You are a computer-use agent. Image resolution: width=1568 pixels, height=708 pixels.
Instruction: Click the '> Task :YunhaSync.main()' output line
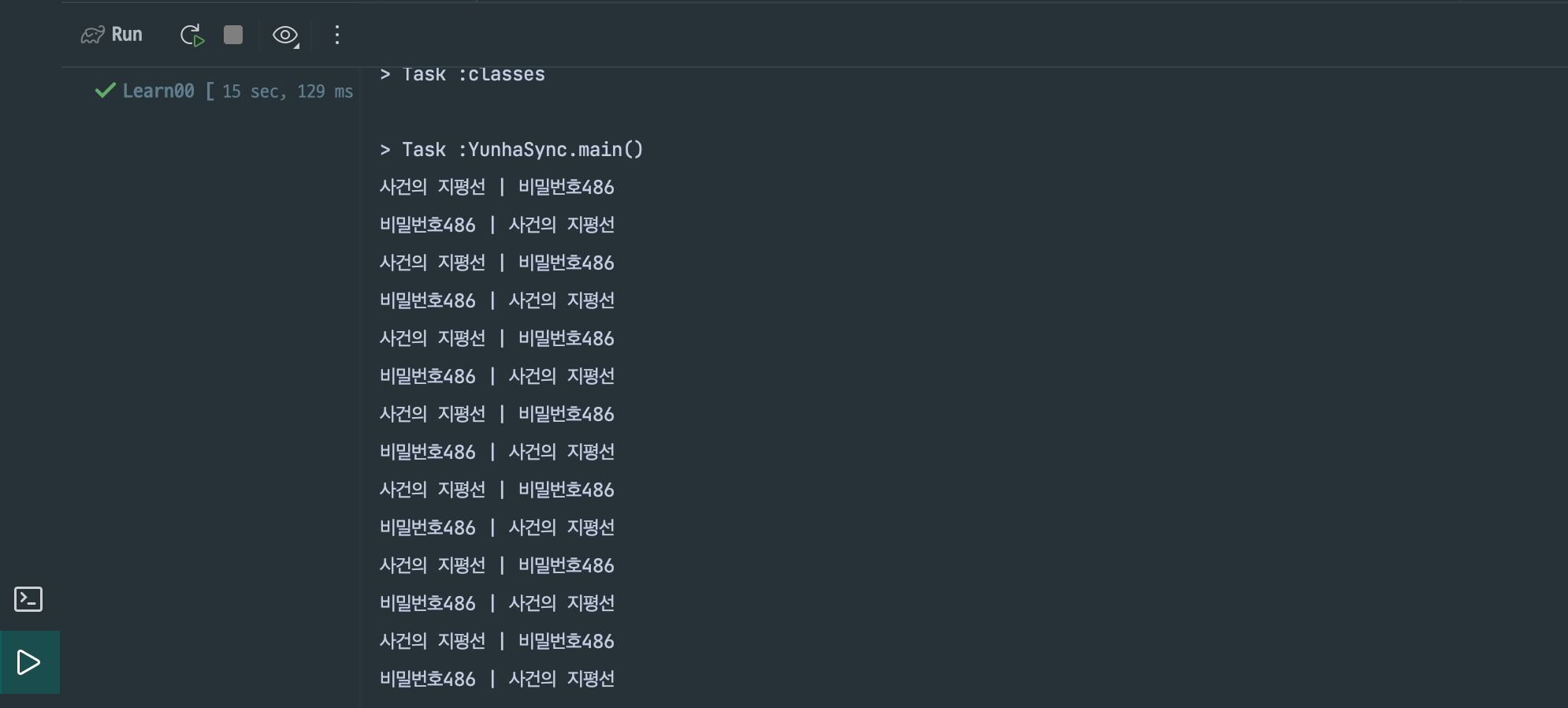tap(511, 150)
